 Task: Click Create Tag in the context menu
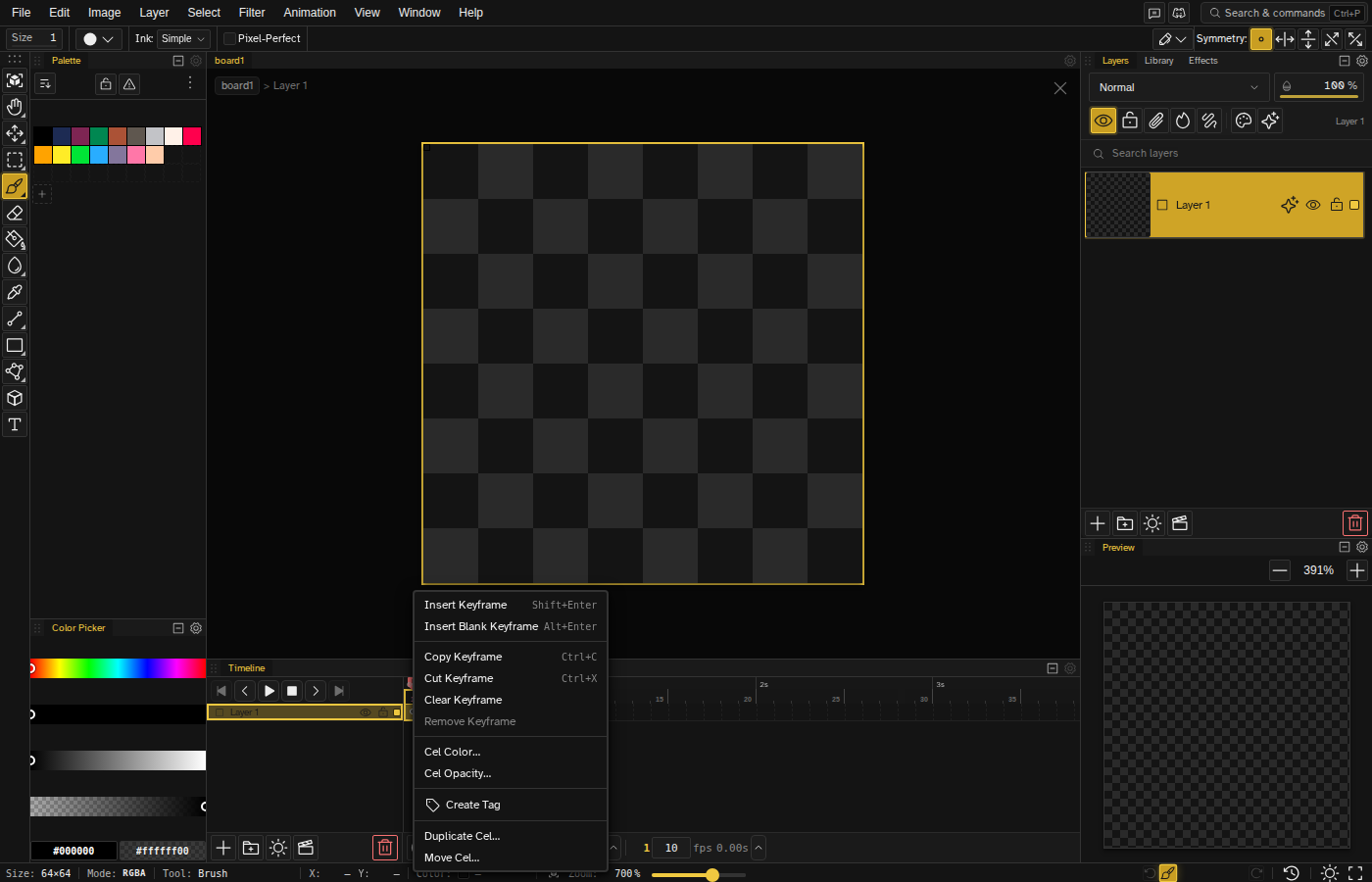tap(511, 805)
